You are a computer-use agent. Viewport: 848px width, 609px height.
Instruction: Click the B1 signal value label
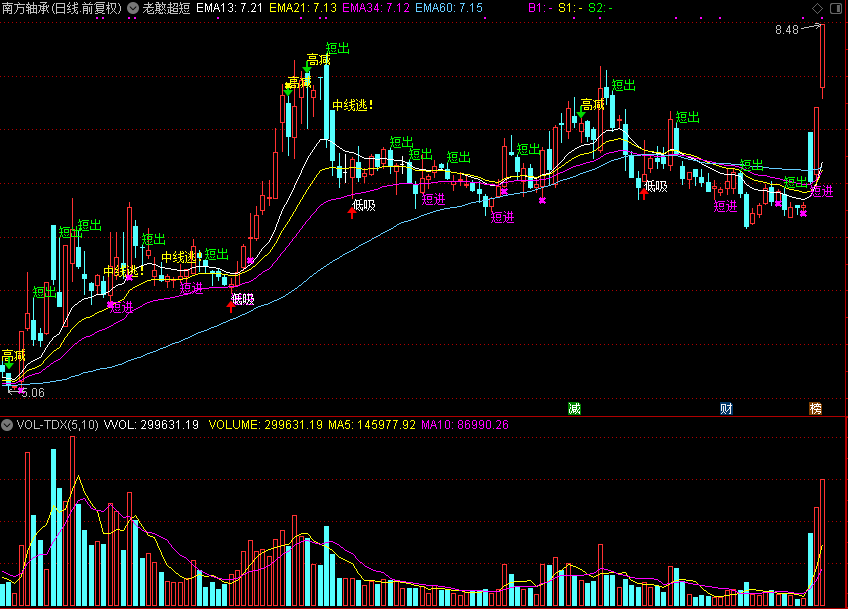click(540, 8)
